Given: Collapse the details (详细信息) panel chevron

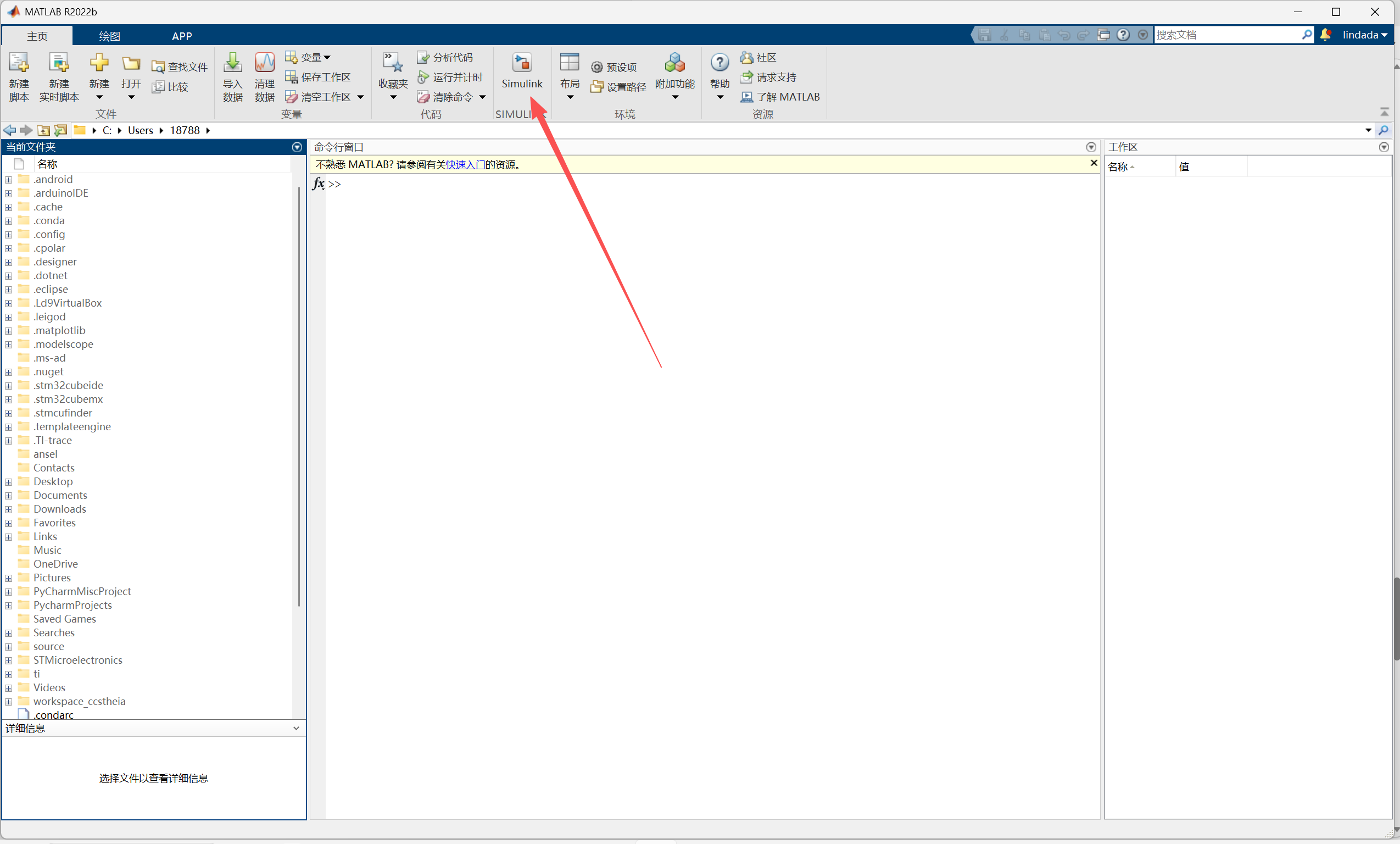Looking at the screenshot, I should 296,728.
